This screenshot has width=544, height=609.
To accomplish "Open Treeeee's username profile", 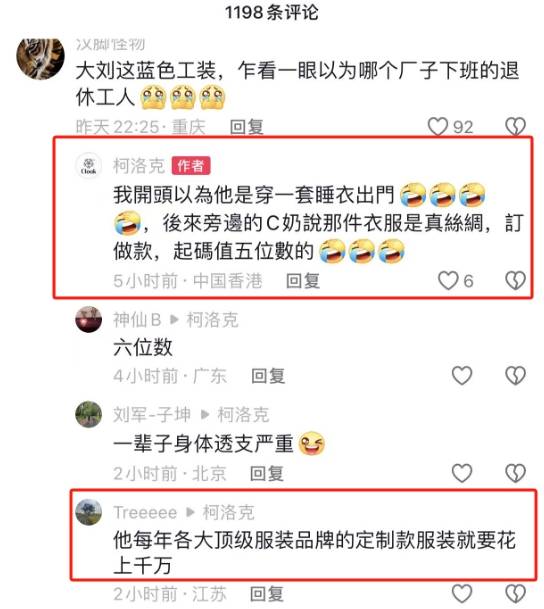I will click(x=145, y=512).
